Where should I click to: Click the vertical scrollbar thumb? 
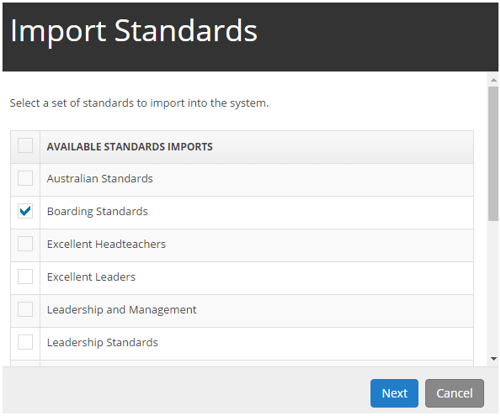(494, 154)
